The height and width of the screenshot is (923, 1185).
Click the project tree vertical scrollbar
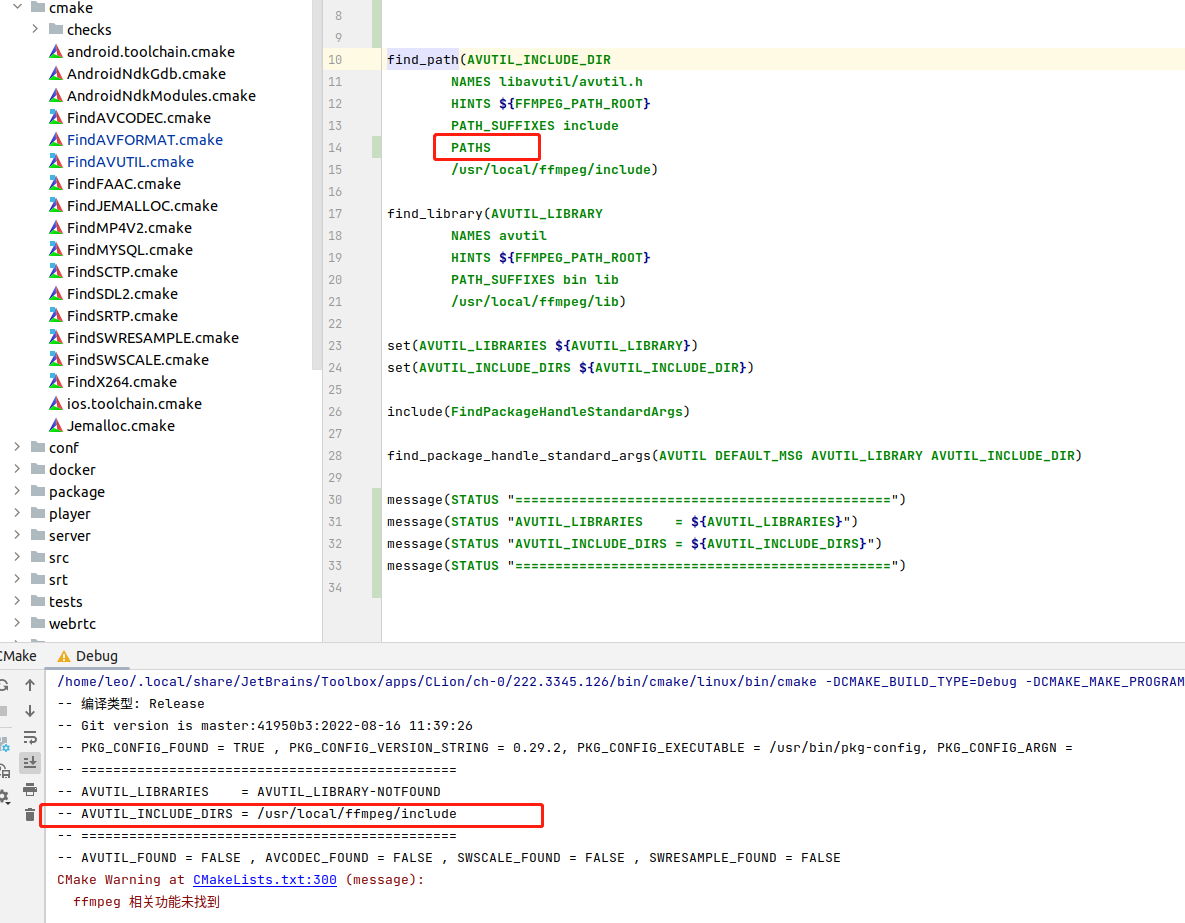pyautogui.click(x=317, y=185)
